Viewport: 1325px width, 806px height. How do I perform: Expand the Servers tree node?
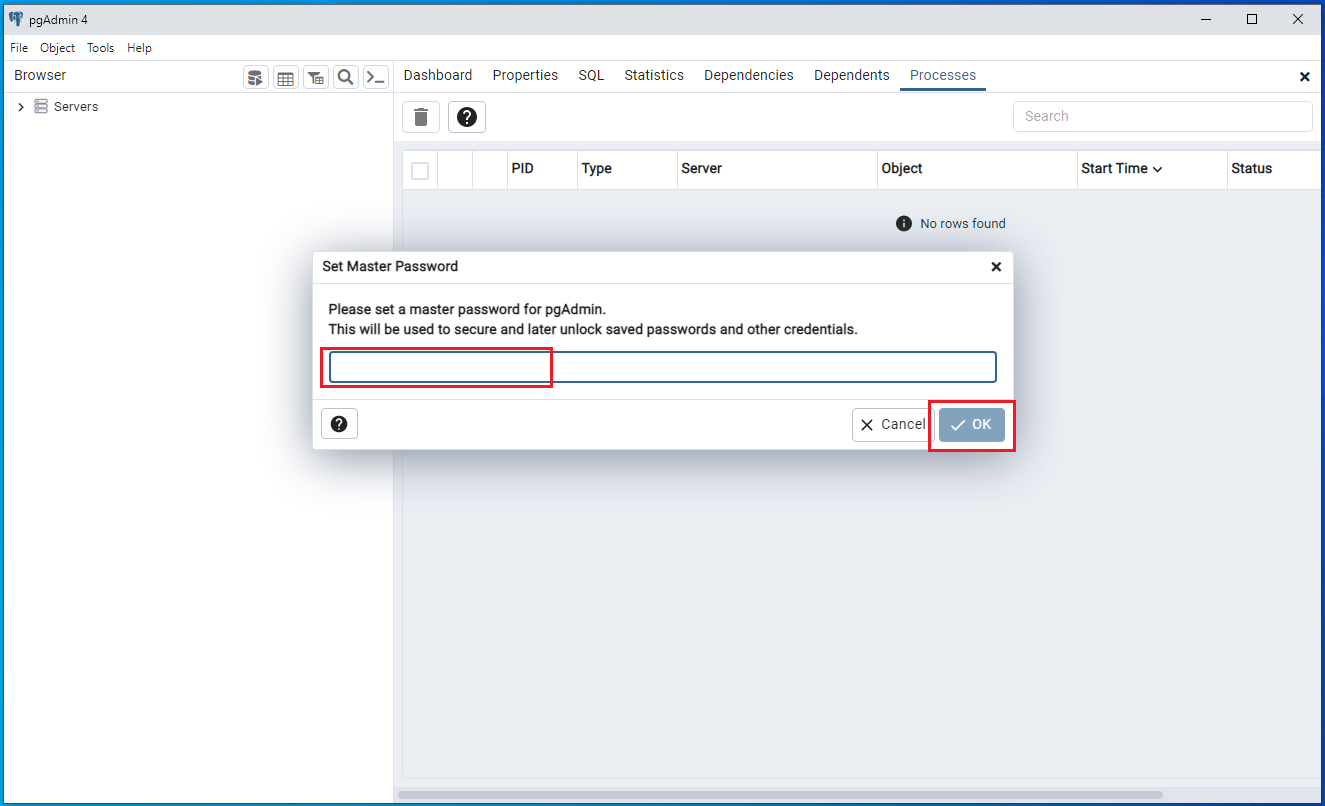(x=21, y=107)
